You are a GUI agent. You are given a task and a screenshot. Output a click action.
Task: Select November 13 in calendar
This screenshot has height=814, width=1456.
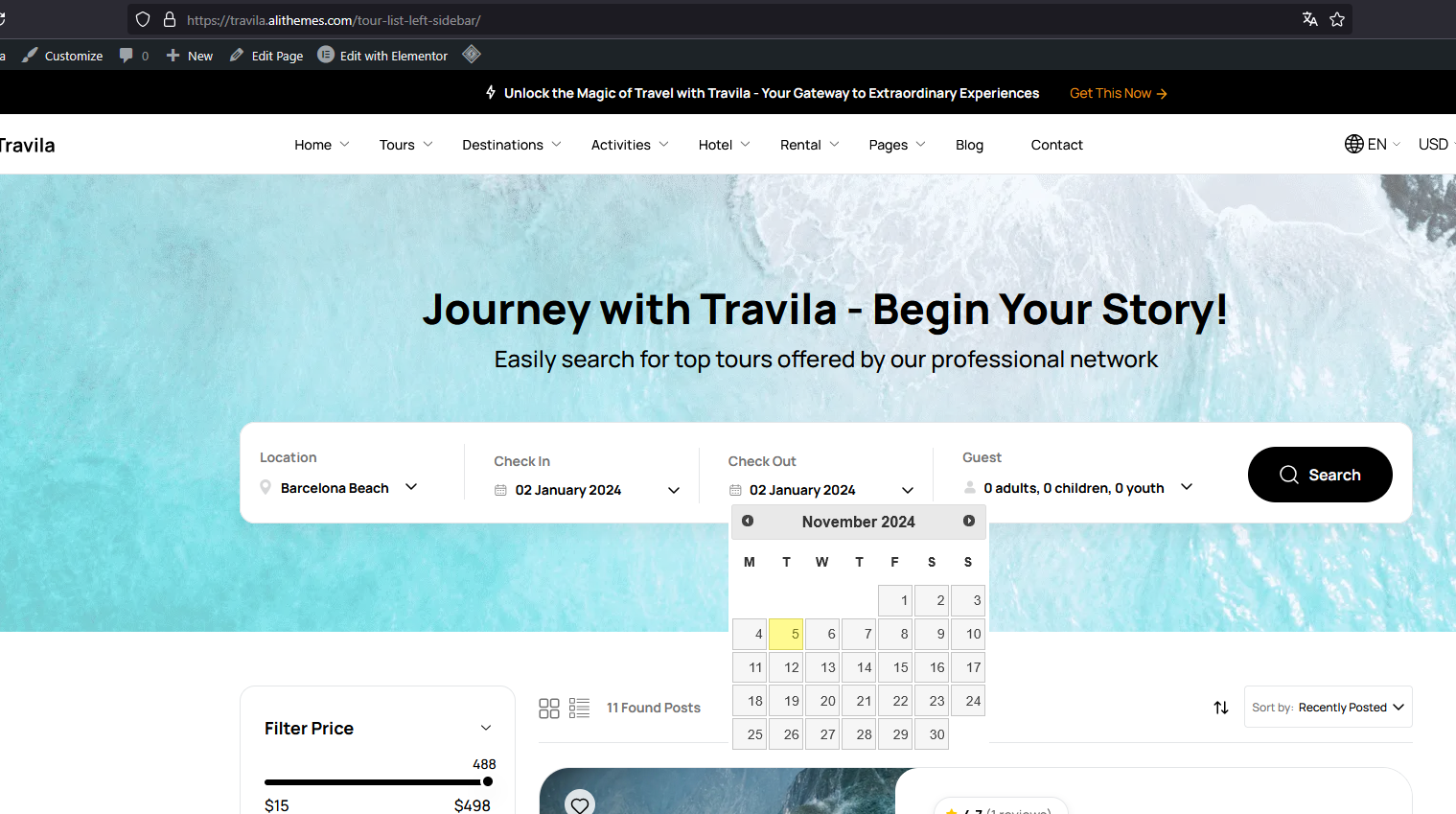pyautogui.click(x=822, y=667)
